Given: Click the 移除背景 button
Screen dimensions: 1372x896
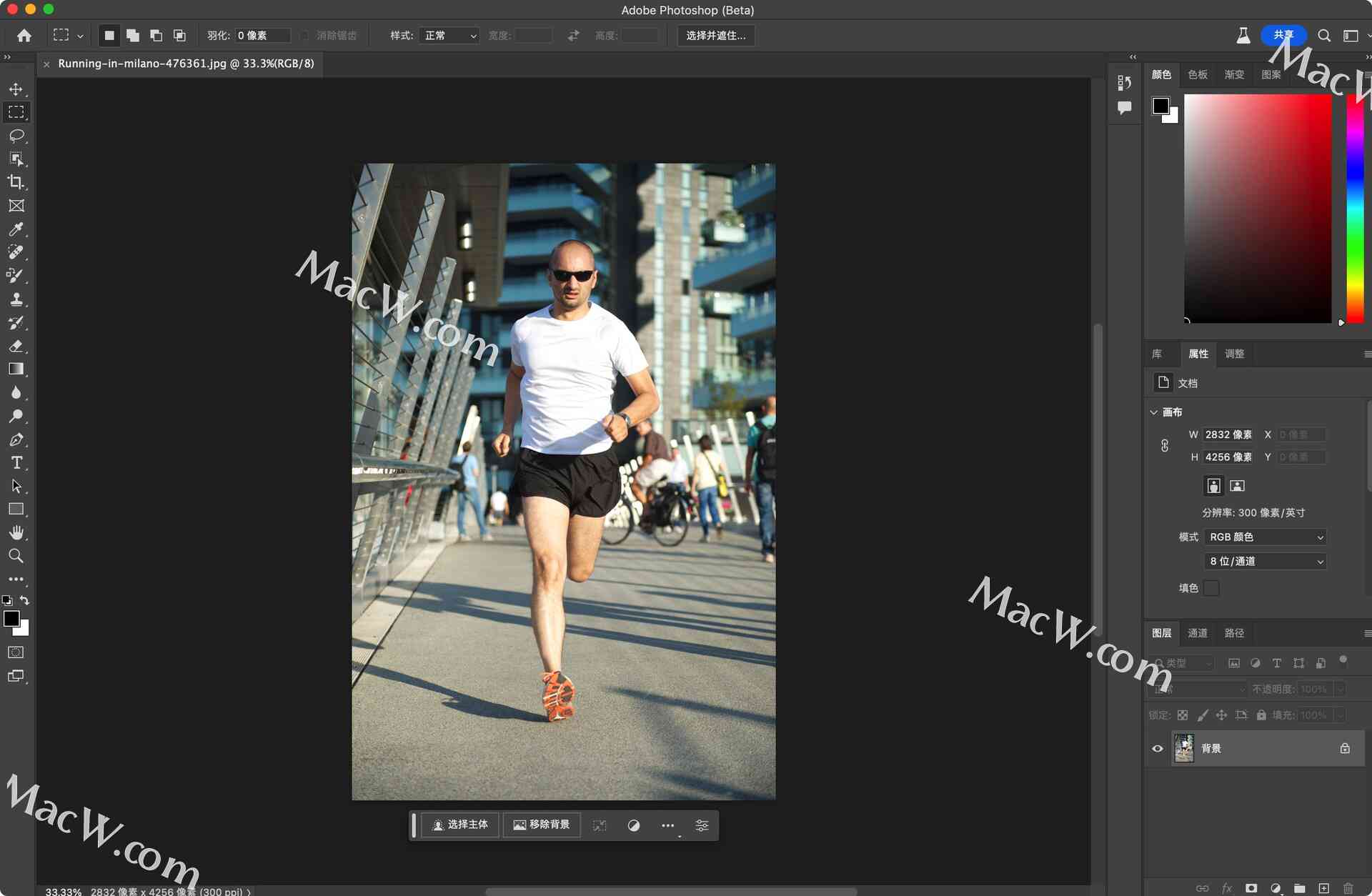Looking at the screenshot, I should pos(542,825).
